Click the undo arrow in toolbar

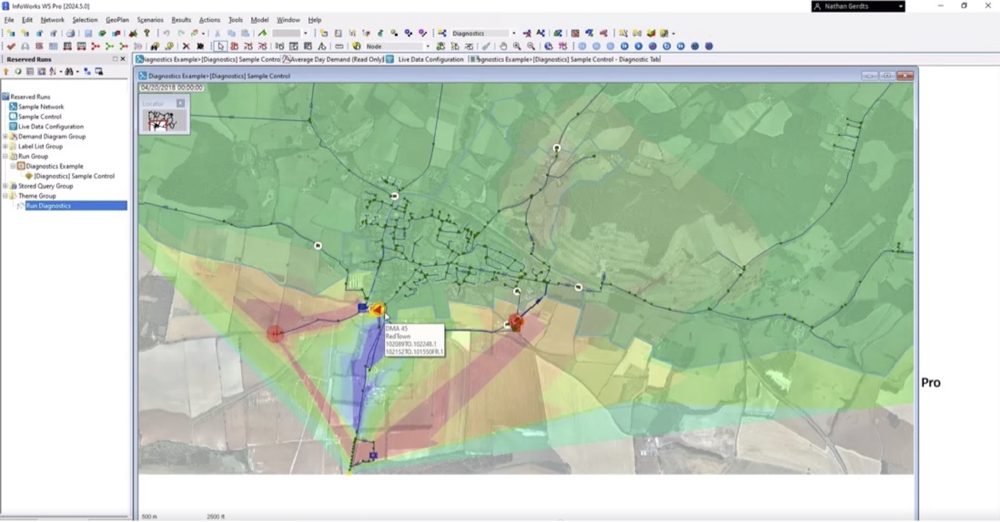(x=166, y=33)
